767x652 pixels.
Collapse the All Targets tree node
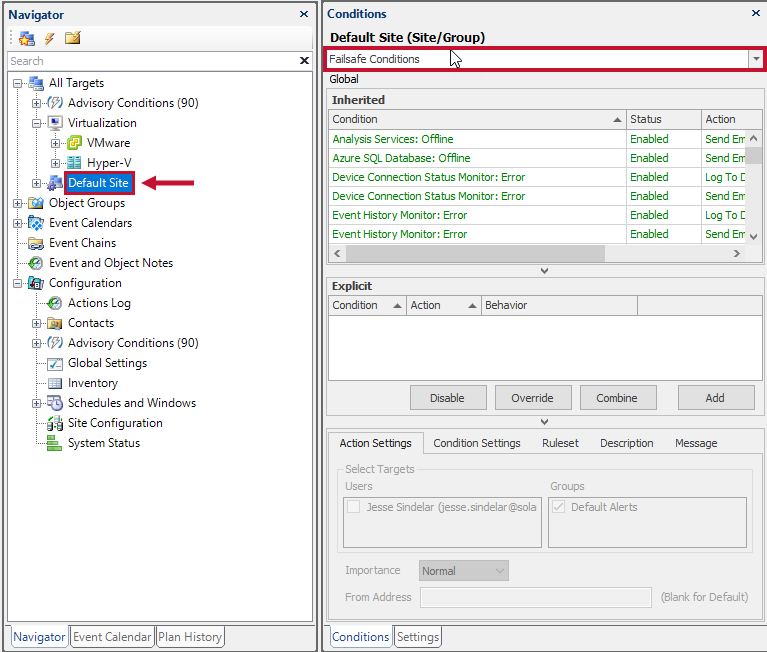(x=18, y=84)
